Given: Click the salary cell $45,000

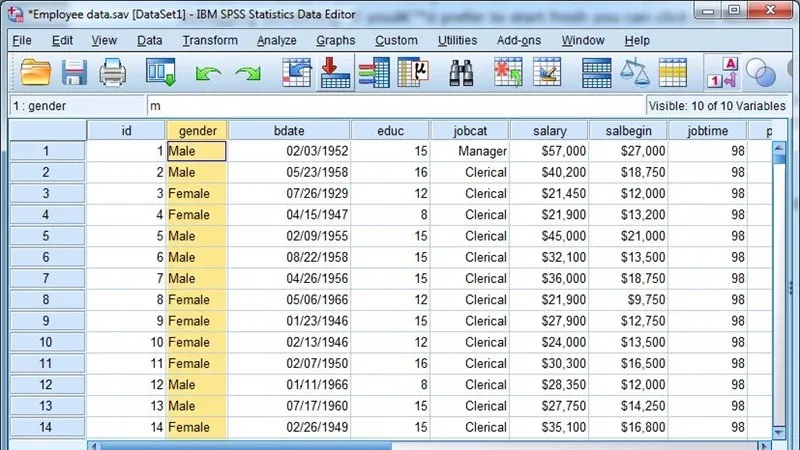Looking at the screenshot, I should [x=549, y=236].
